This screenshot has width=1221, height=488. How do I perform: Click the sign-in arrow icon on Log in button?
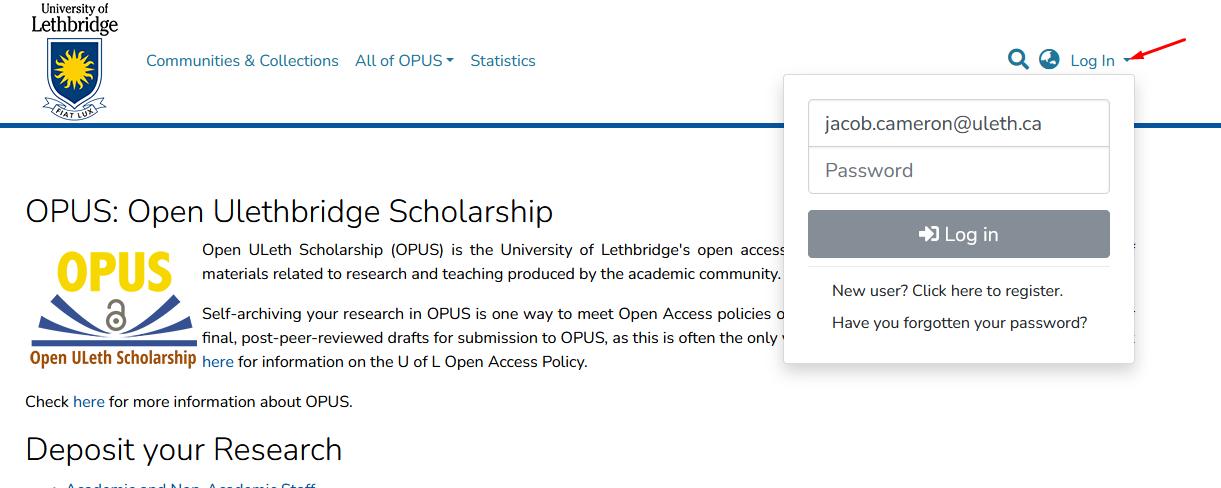pos(929,234)
